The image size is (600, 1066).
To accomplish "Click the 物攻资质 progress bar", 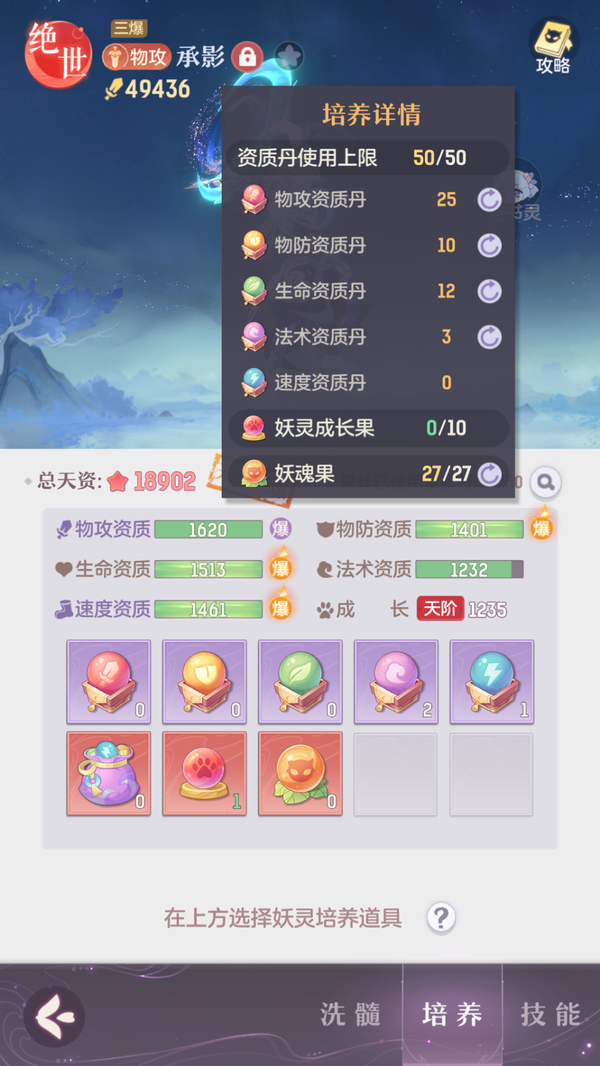I will point(208,529).
